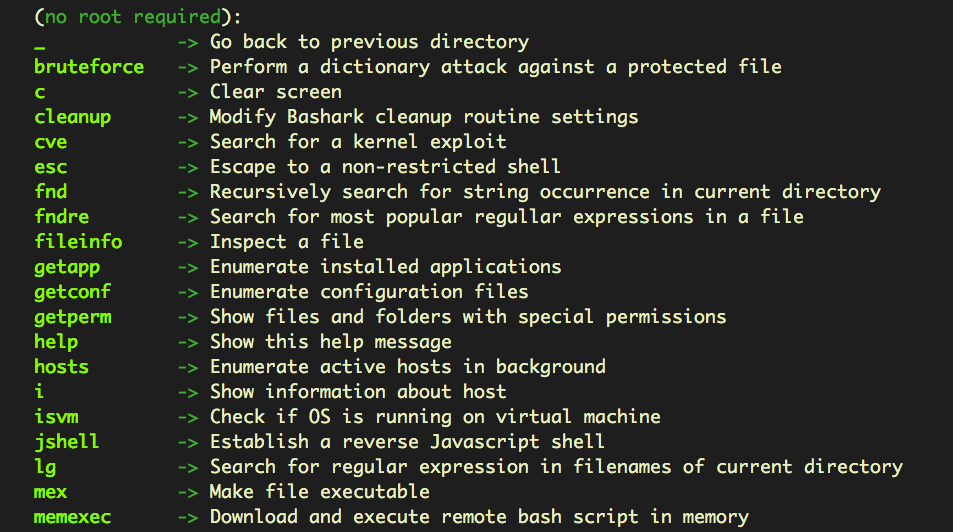Click the 'fndre' command text
This screenshot has height=532, width=953.
click(x=64, y=217)
